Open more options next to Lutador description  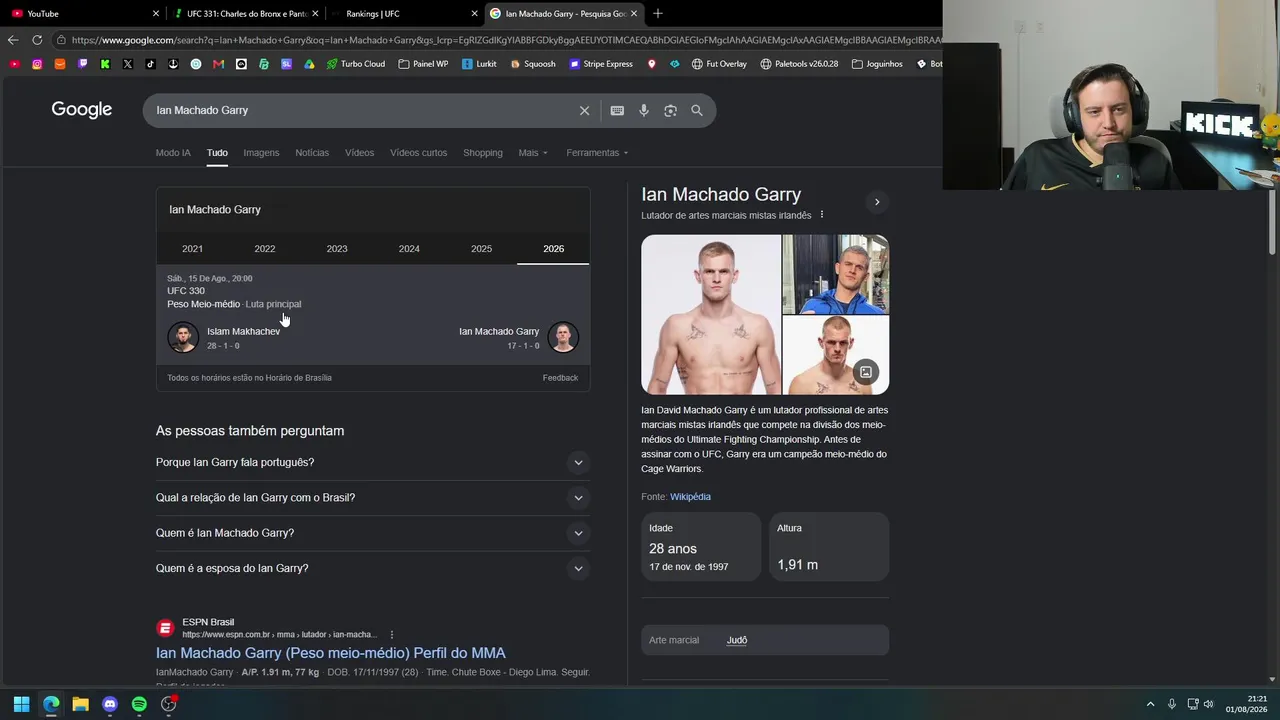pos(822,215)
